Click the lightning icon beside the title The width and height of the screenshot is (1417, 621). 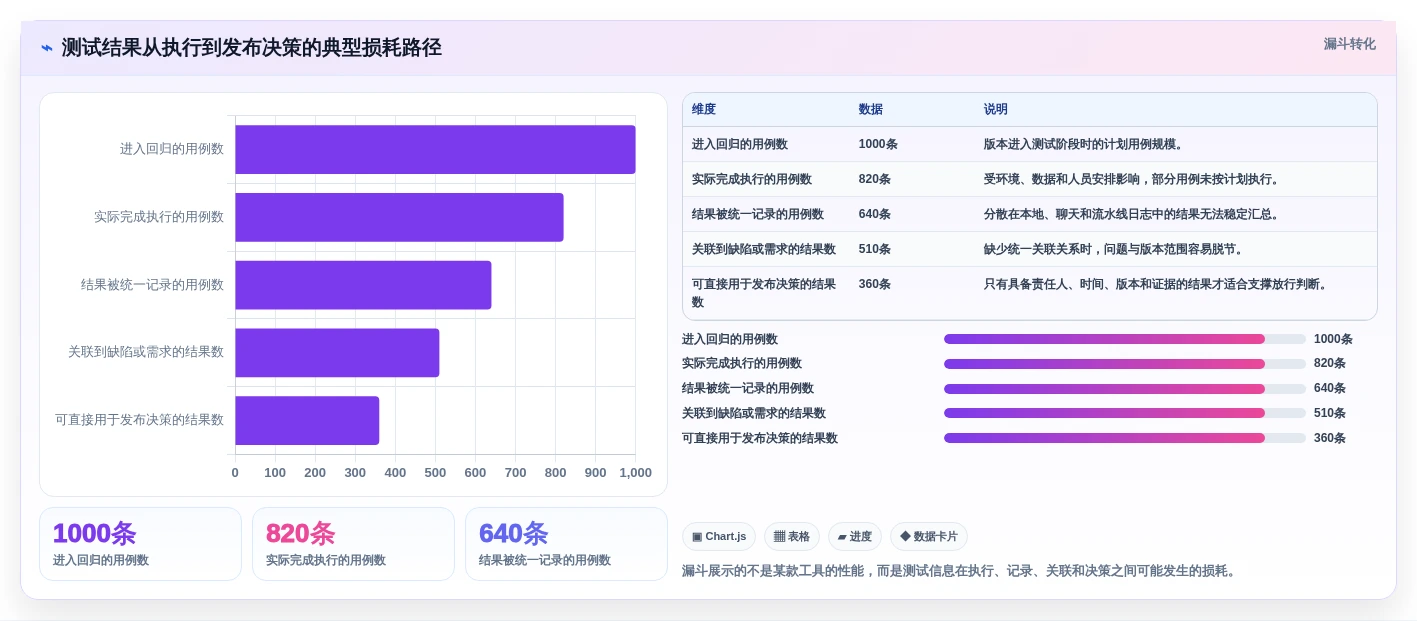(x=47, y=48)
